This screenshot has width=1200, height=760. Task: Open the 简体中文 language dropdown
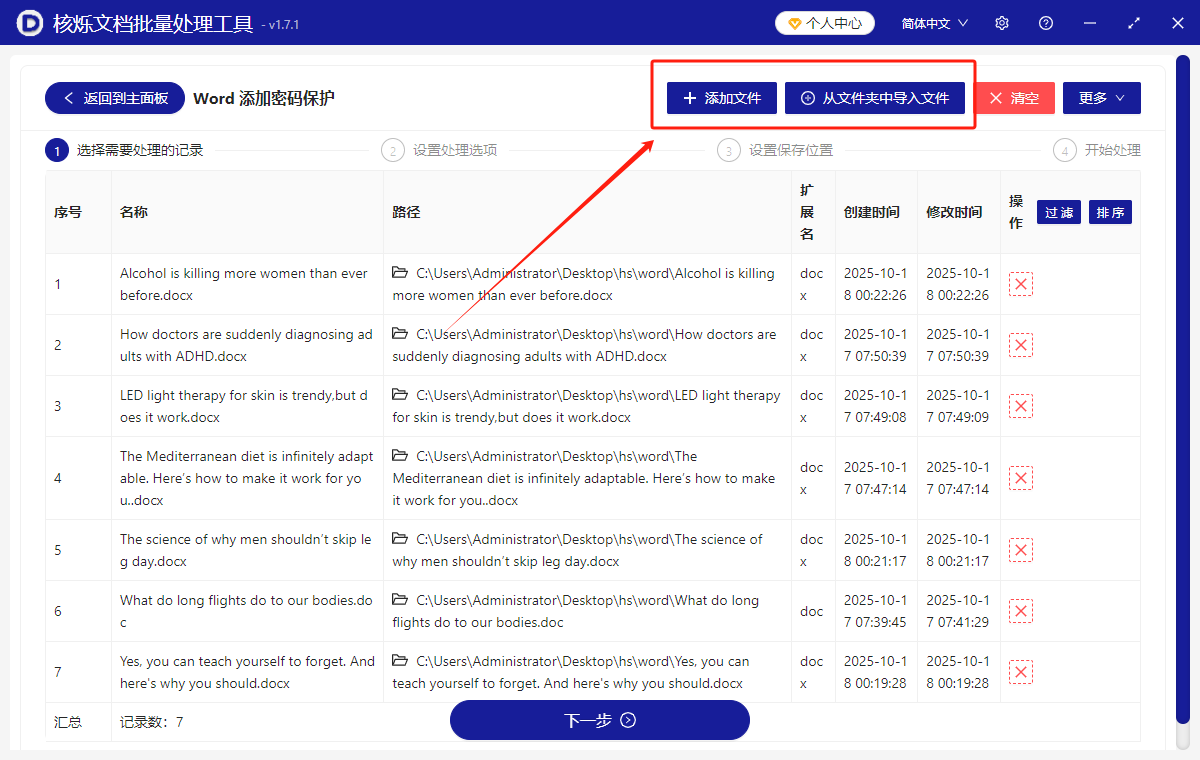pos(932,22)
